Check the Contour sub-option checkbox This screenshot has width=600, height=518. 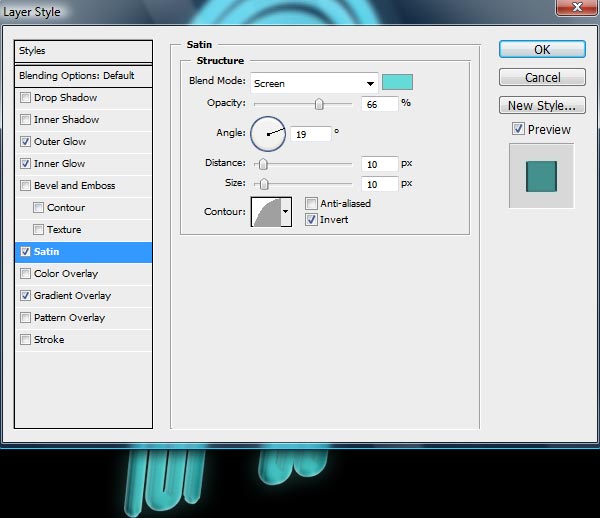pos(38,208)
